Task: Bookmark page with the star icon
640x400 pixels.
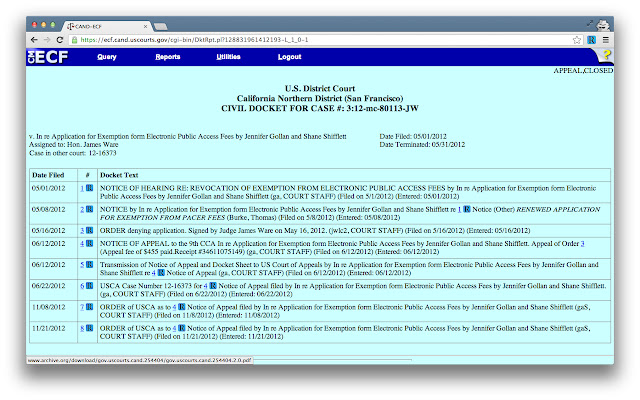Action: [x=577, y=40]
